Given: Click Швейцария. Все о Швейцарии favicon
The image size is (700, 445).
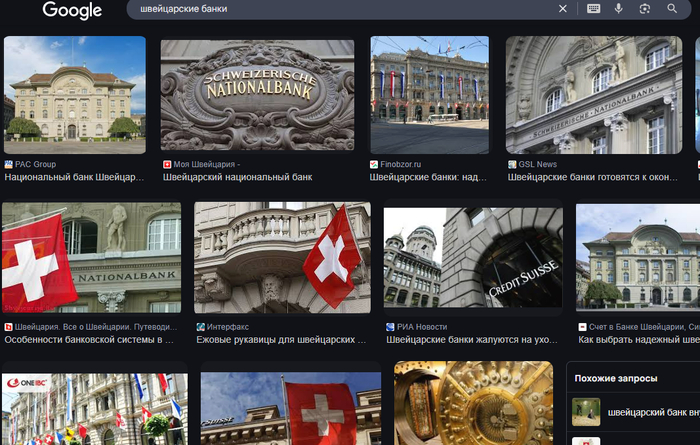Looking at the screenshot, I should tap(8, 327).
